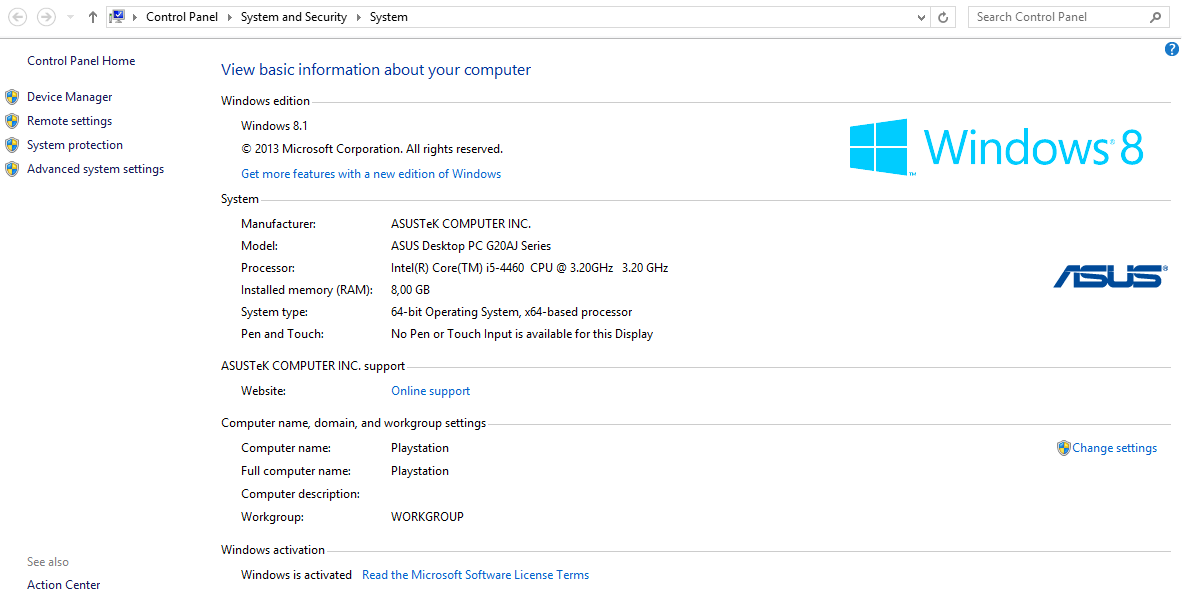Open Action Center under See also
Screen dimensions: 1182x594
(63, 585)
